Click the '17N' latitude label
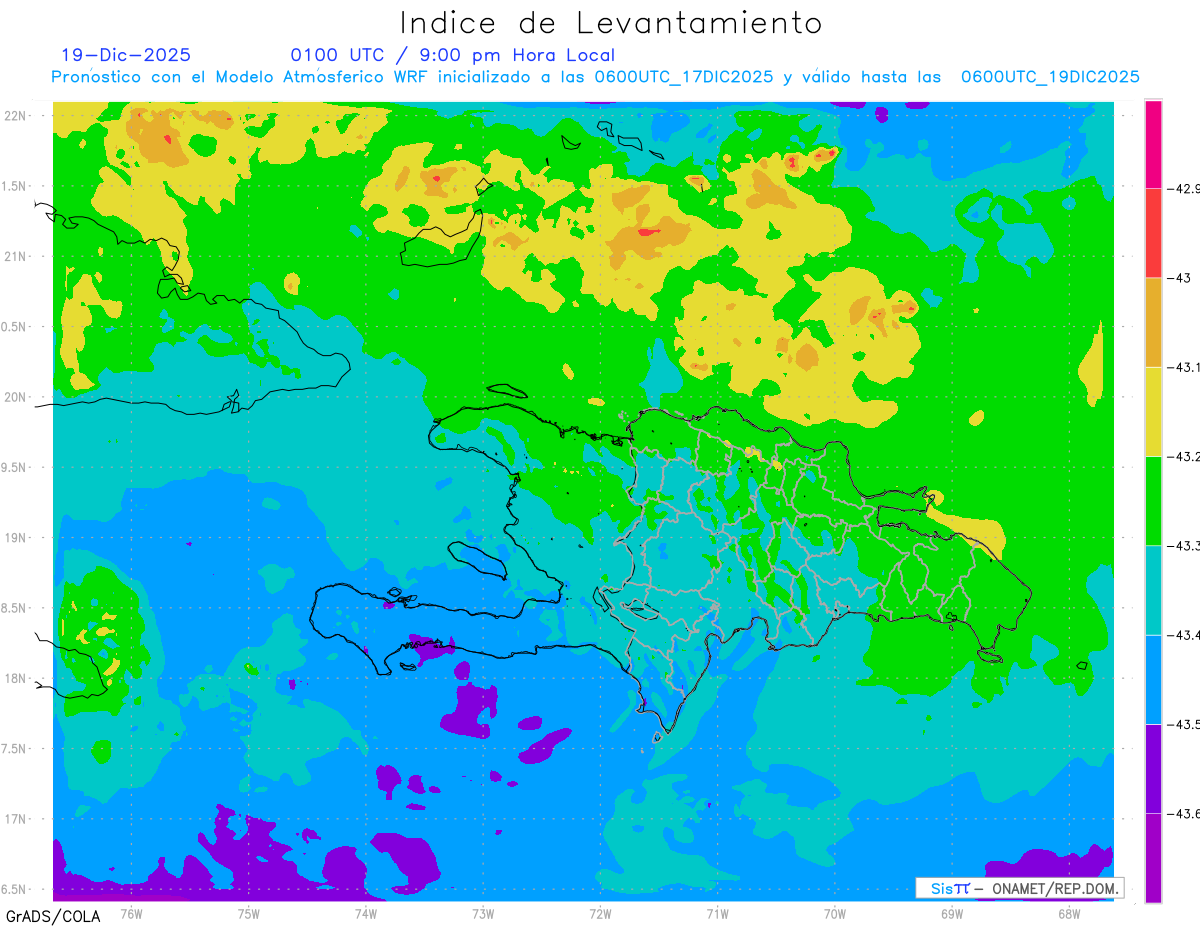Viewport: 1200px width, 927px height. click(16, 819)
